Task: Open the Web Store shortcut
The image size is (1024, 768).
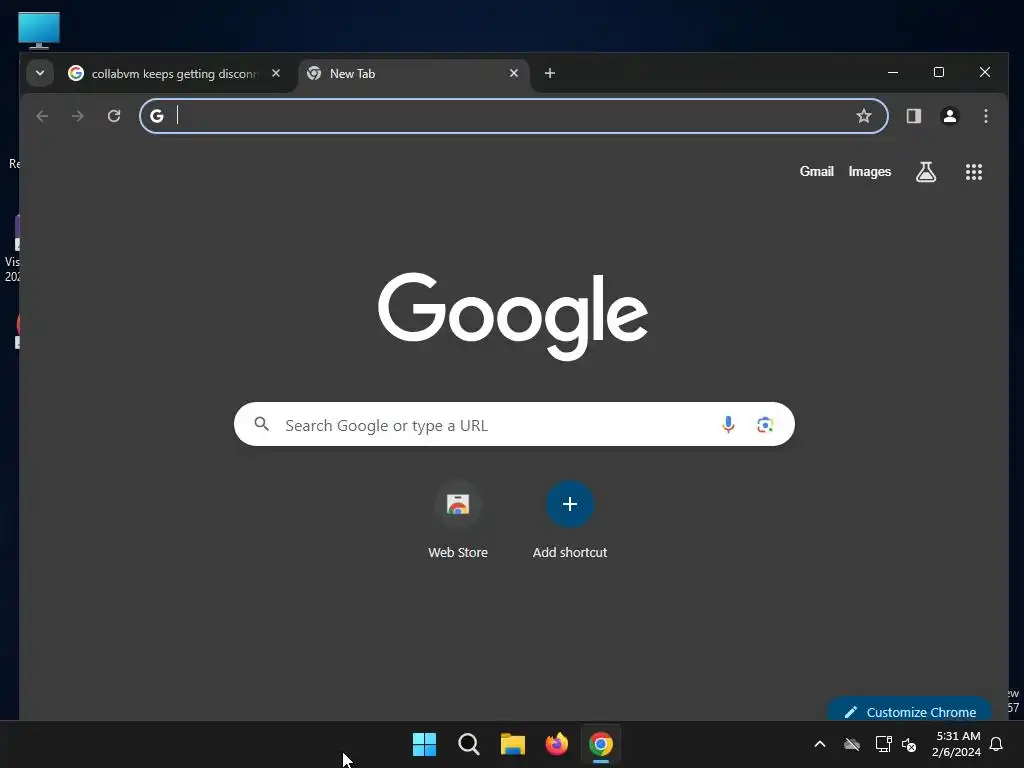Action: (458, 520)
